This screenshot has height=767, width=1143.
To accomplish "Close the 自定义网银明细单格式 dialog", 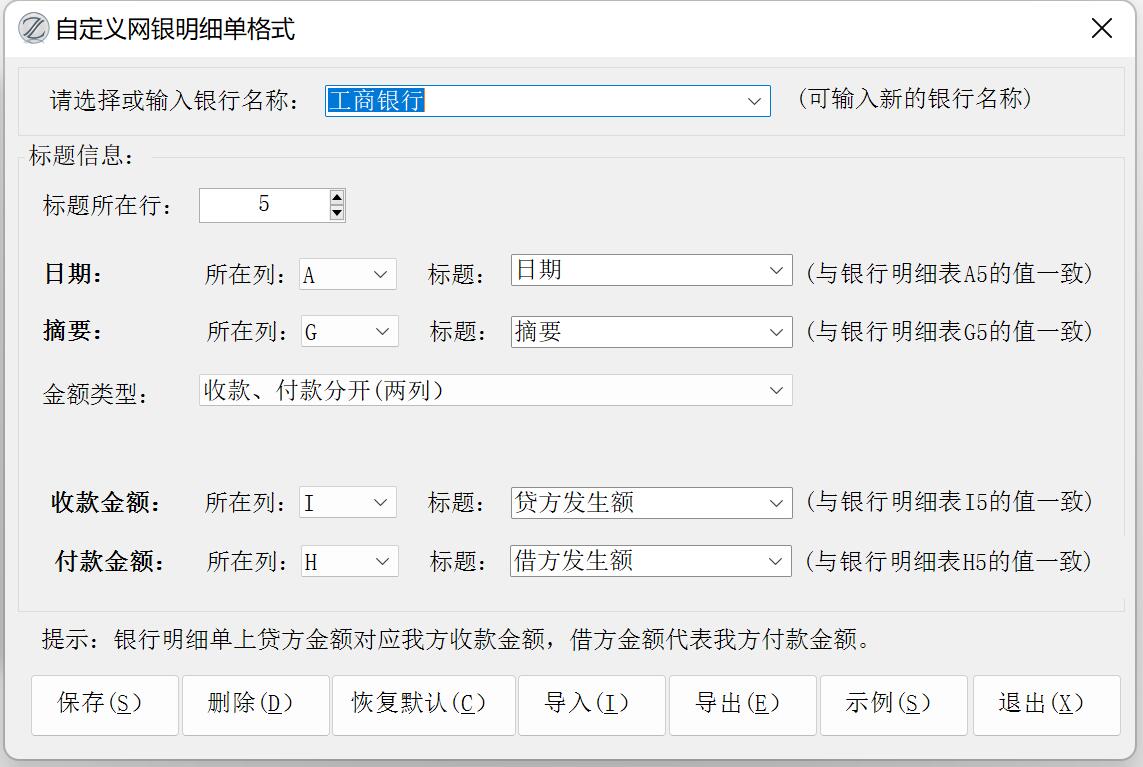I will [x=1101, y=29].
